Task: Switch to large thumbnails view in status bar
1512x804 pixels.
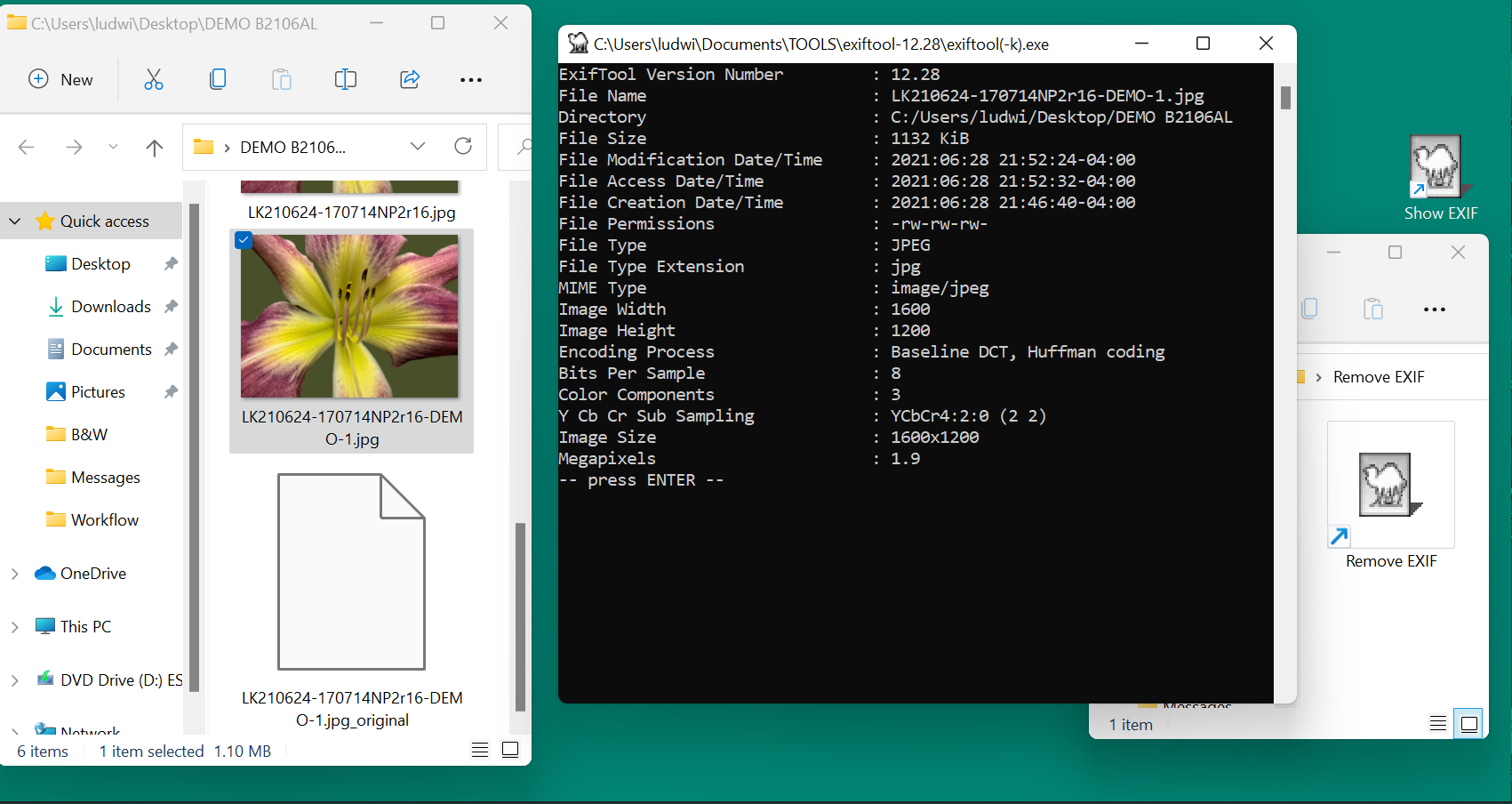Action: click(x=510, y=750)
